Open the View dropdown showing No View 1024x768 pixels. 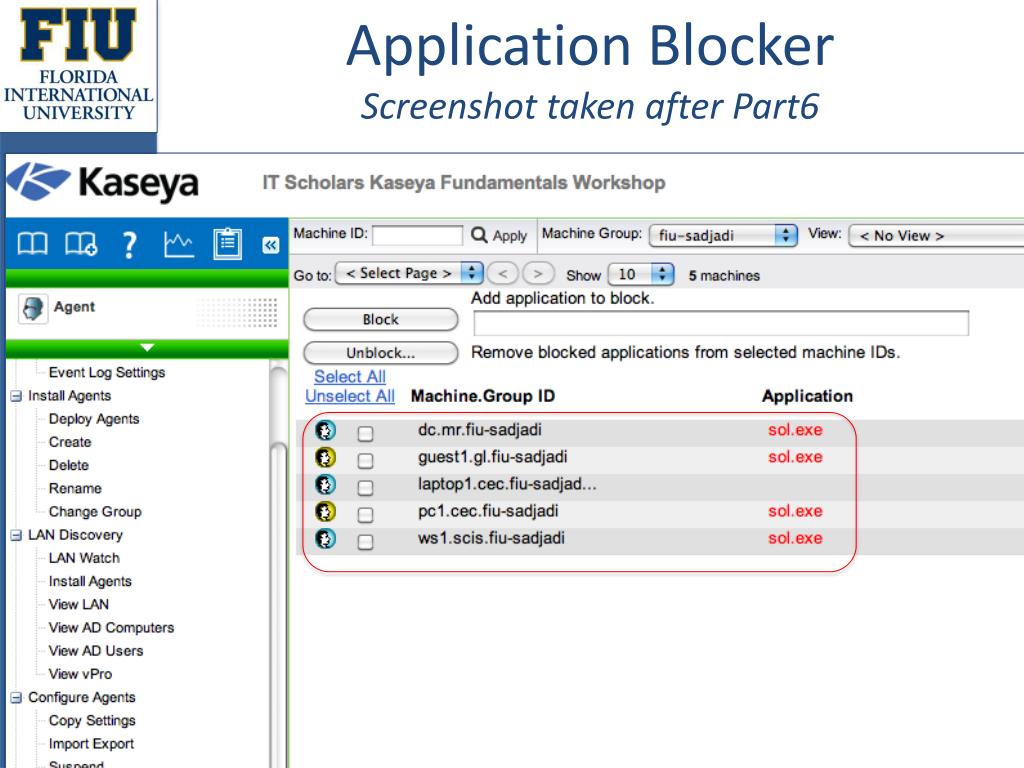[936, 236]
